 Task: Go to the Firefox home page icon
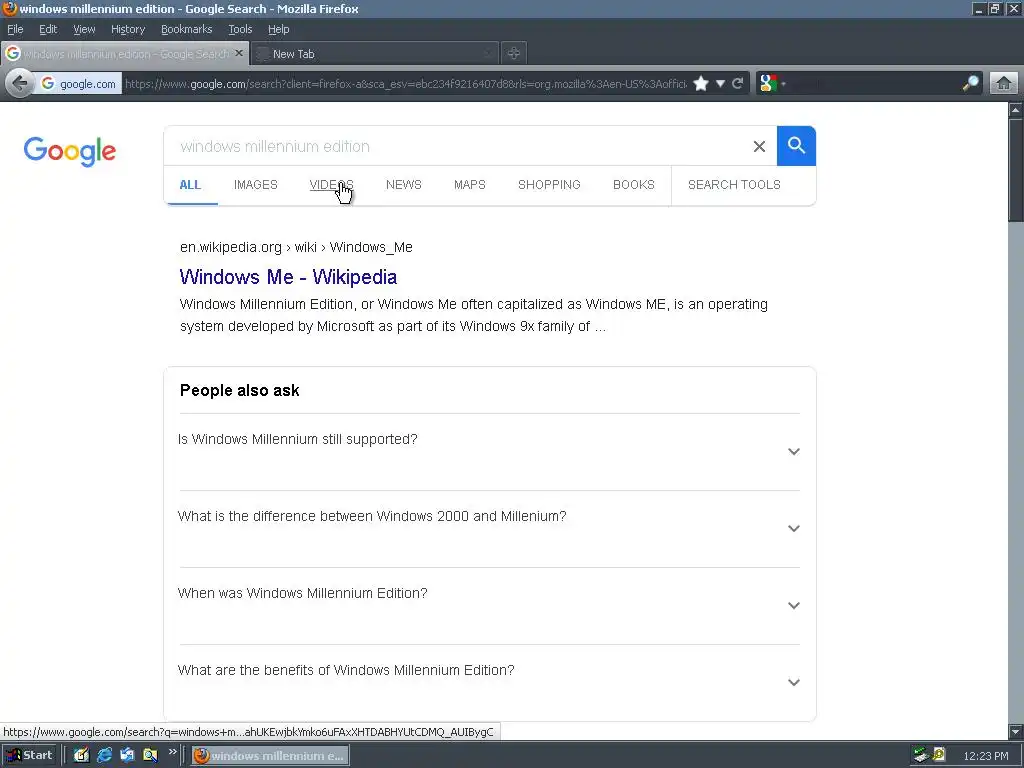[x=1004, y=84]
